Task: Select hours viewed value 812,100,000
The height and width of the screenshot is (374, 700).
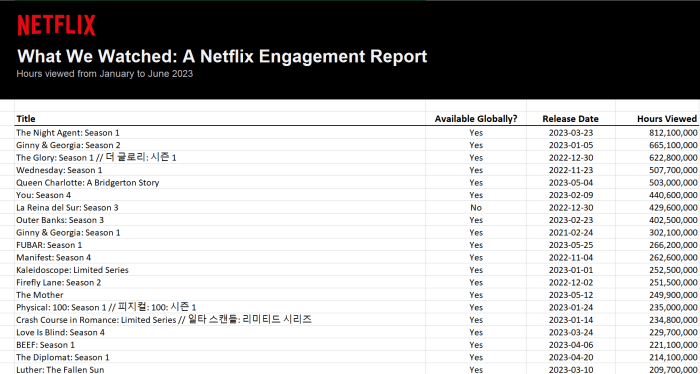Action: coord(673,133)
